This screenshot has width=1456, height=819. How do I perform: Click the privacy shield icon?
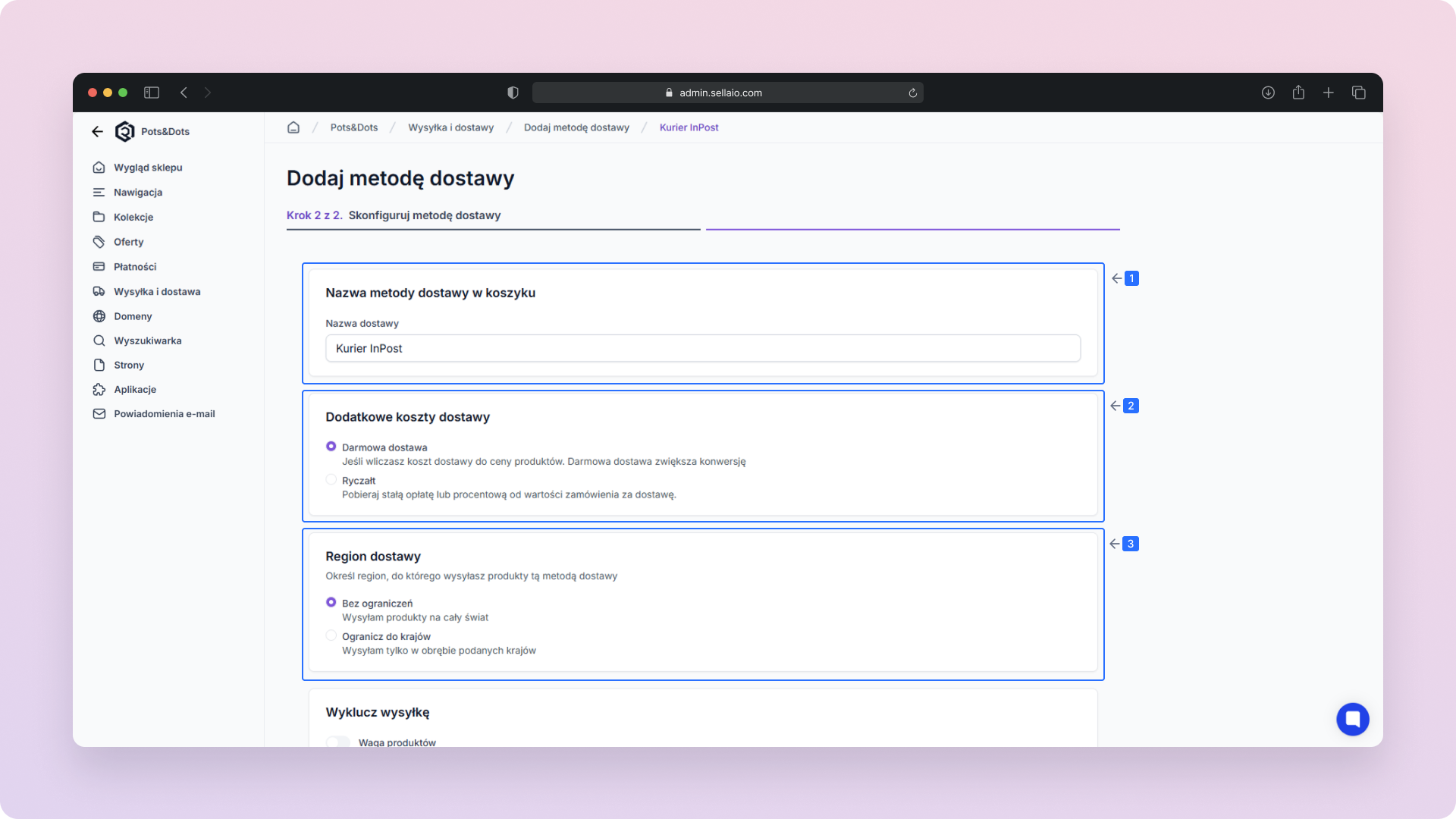[513, 93]
